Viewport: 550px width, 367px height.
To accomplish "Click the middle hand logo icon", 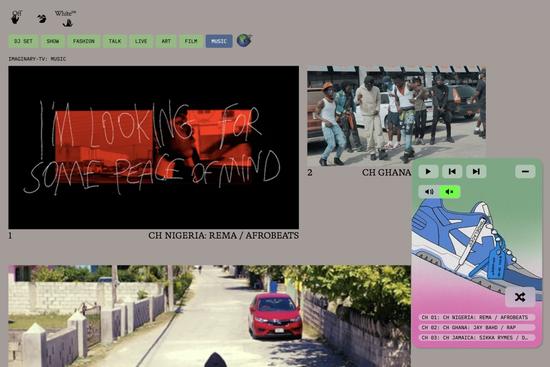I will click(41, 18).
